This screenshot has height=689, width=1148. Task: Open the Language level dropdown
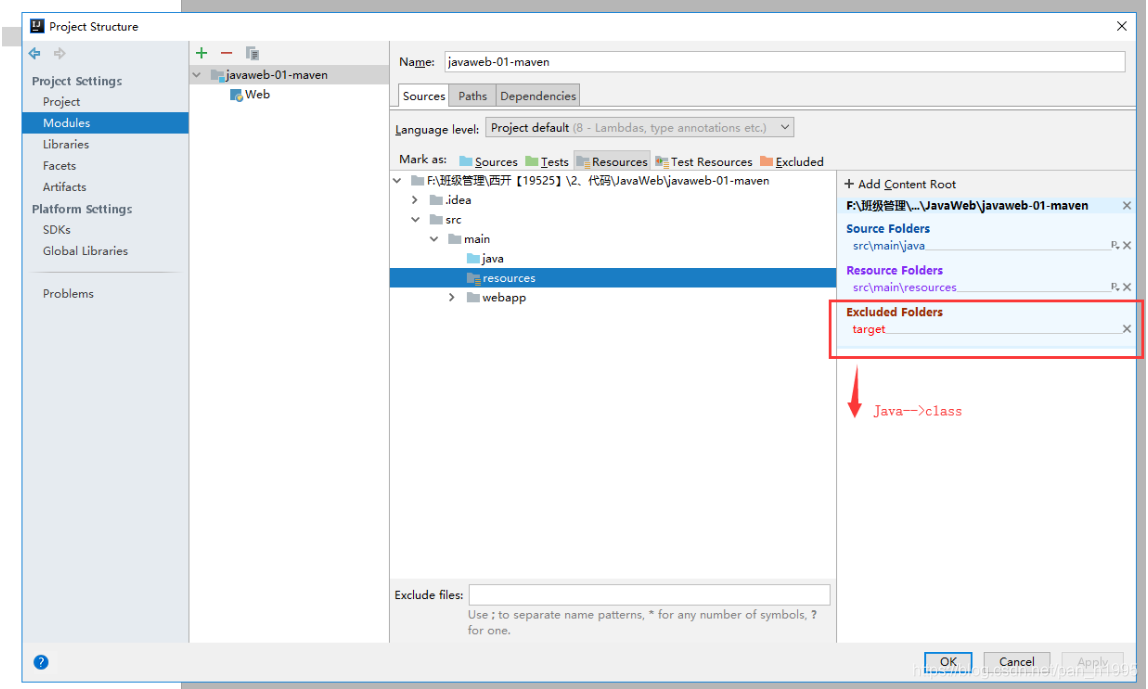pyautogui.click(x=639, y=127)
